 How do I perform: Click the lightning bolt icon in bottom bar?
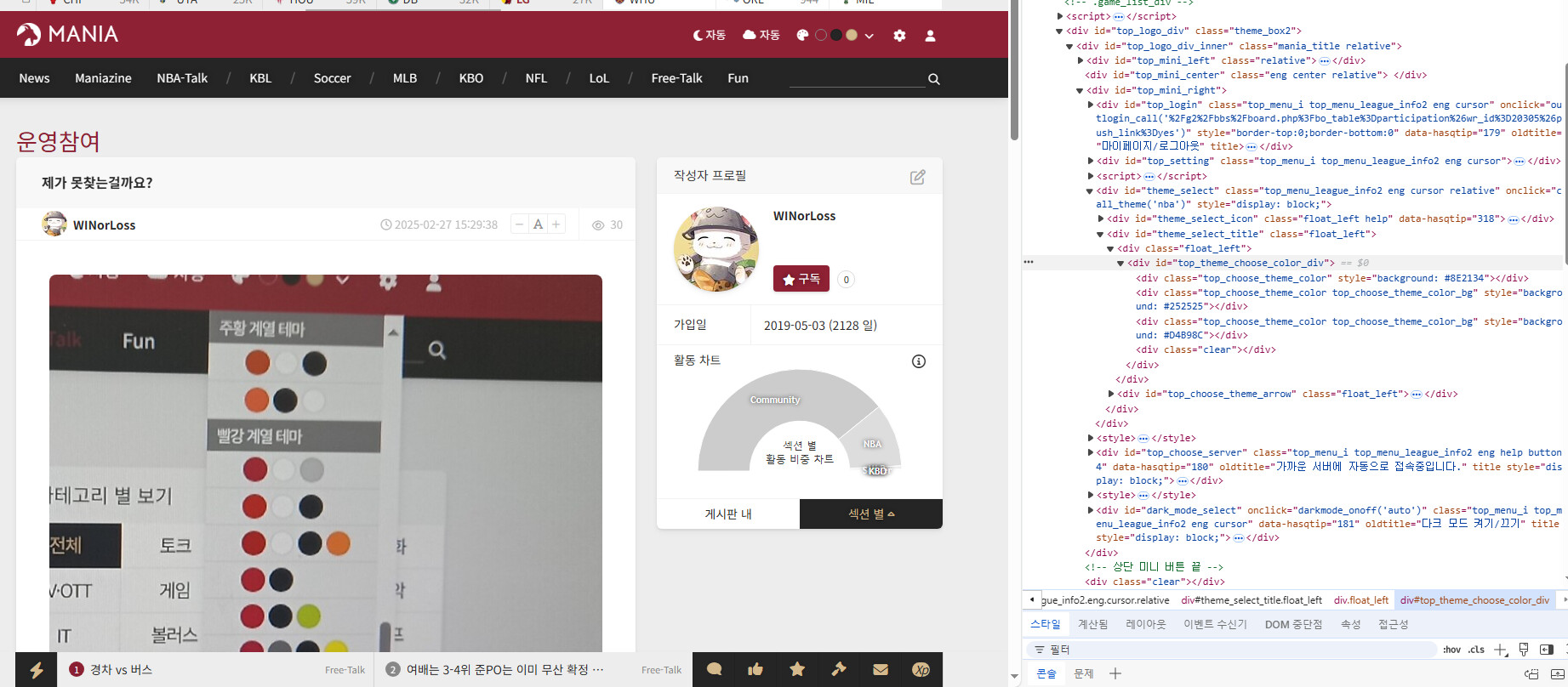(x=37, y=670)
